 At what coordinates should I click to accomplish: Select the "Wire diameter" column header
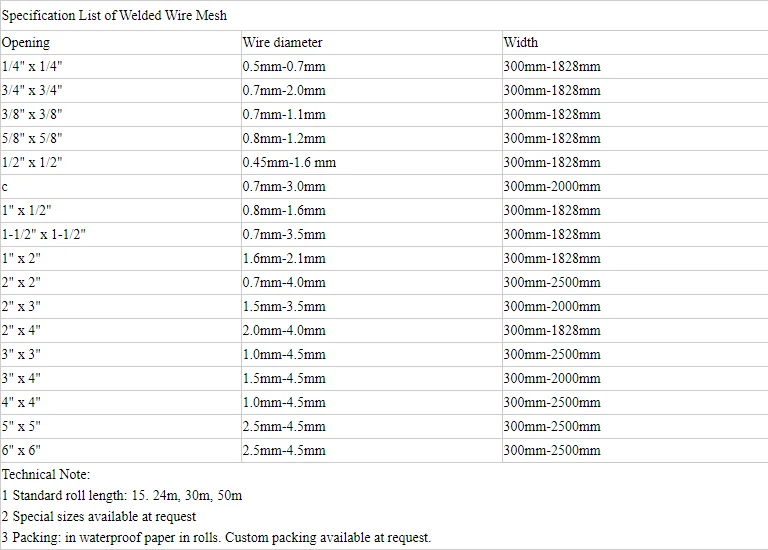(x=282, y=42)
